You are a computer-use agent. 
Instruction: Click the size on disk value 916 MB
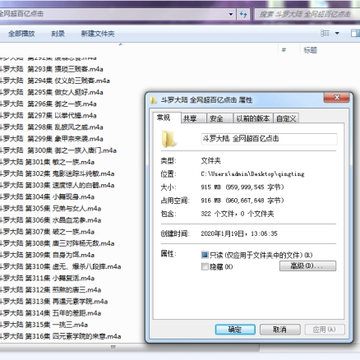coord(242,200)
